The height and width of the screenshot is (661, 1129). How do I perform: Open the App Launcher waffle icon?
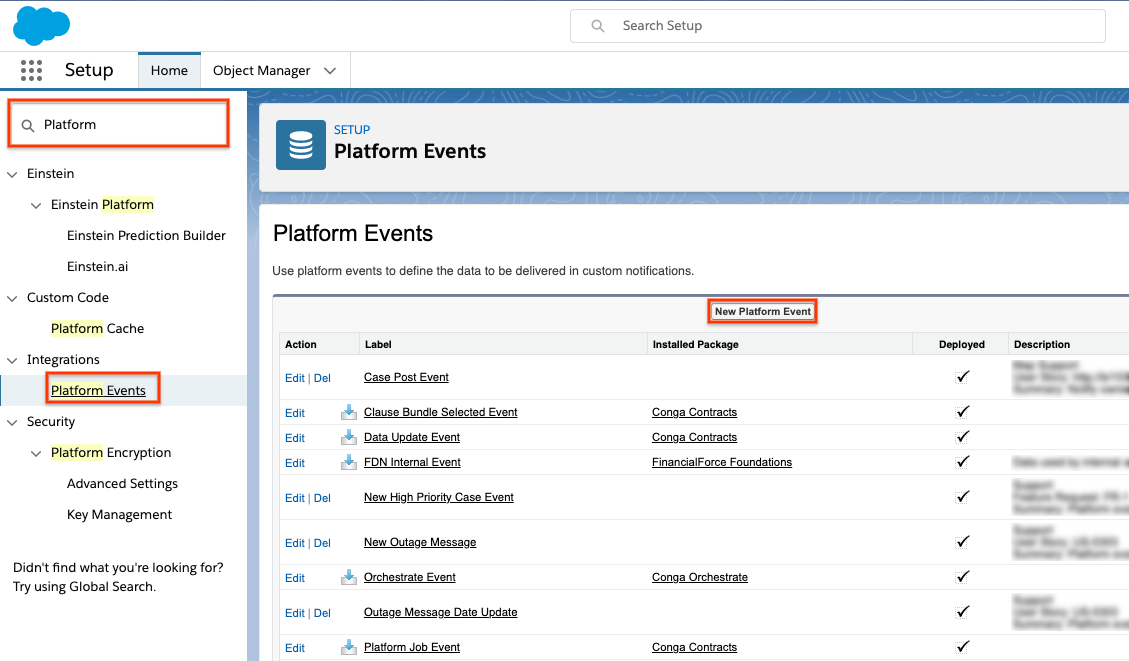[31, 70]
